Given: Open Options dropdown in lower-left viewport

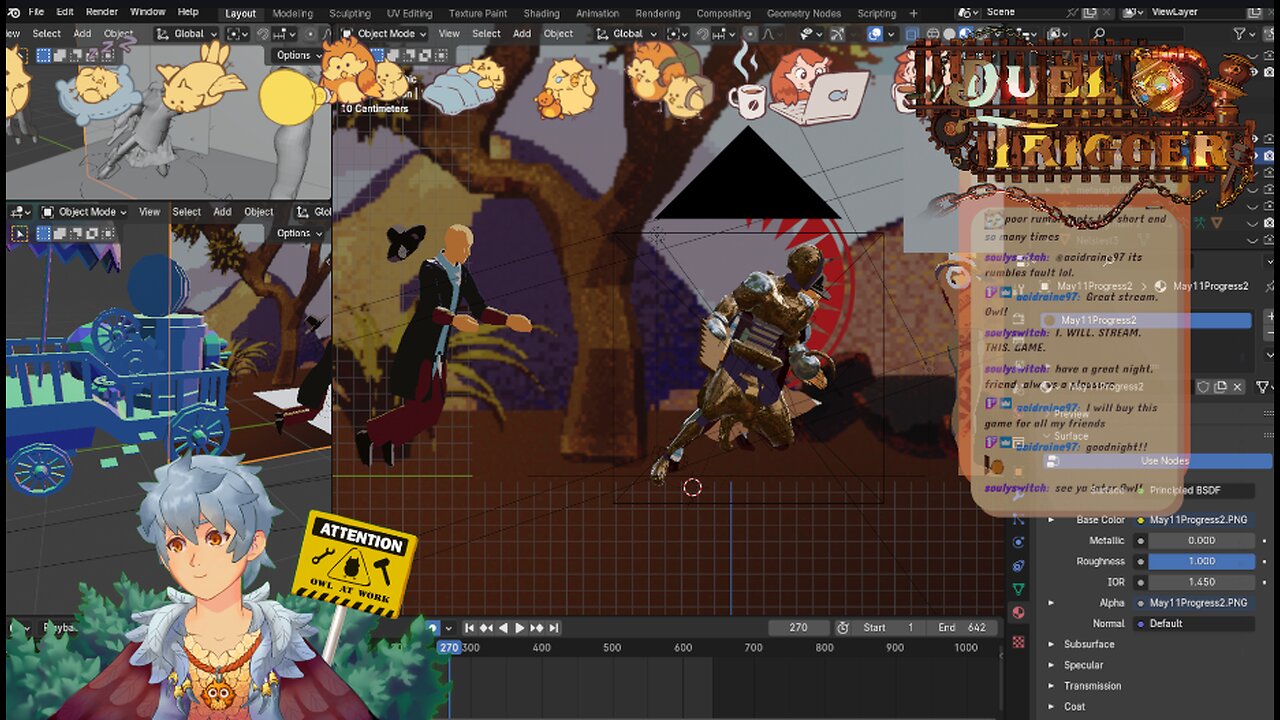Looking at the screenshot, I should click(298, 233).
